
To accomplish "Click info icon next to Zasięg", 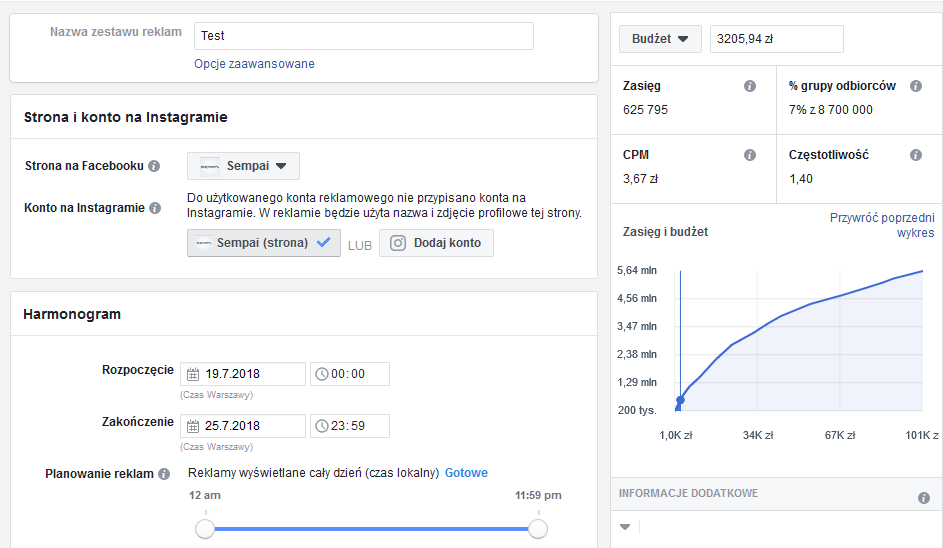I will [750, 86].
